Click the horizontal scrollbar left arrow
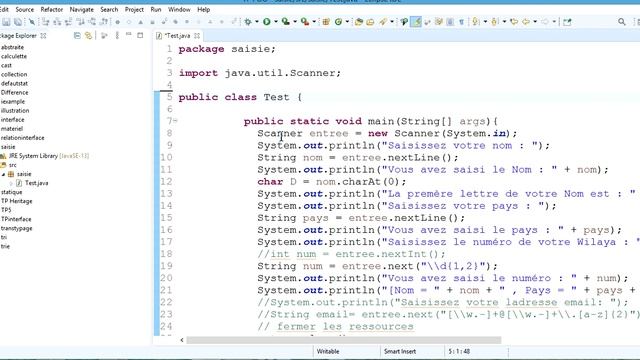The image size is (640, 360). tap(182, 340)
